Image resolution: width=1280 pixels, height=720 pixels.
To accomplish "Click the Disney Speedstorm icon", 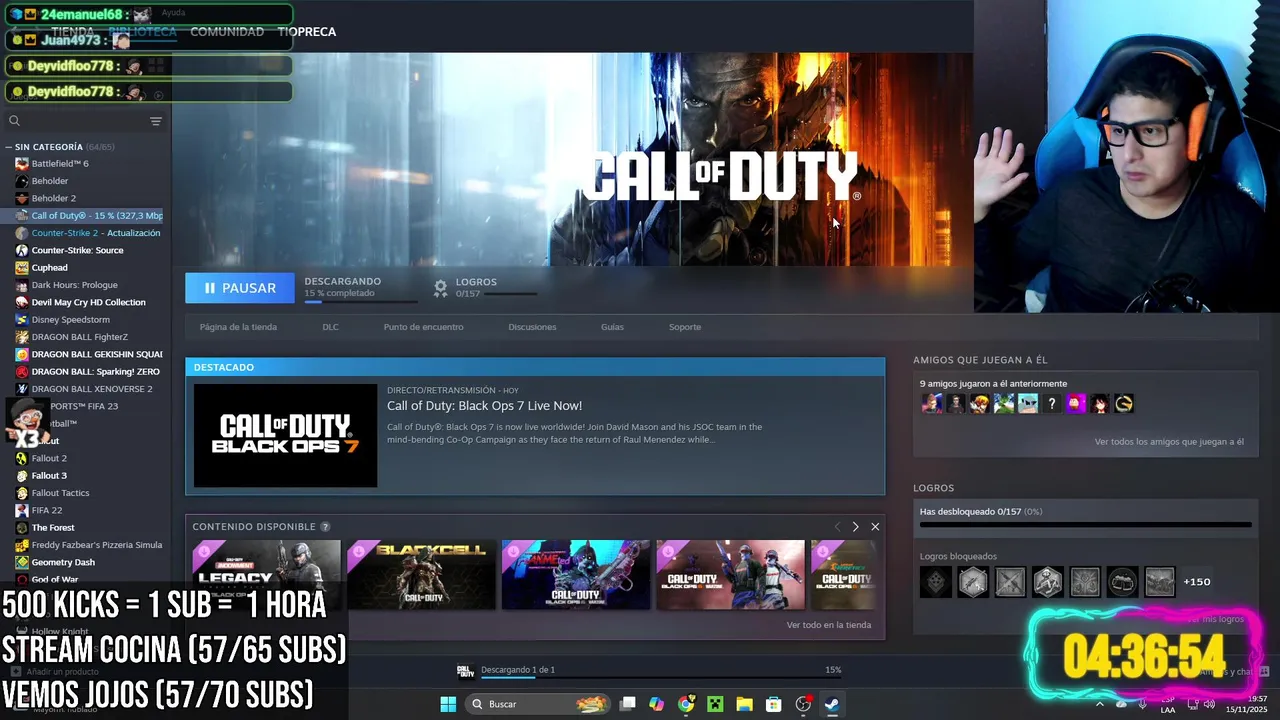I will pos(22,320).
